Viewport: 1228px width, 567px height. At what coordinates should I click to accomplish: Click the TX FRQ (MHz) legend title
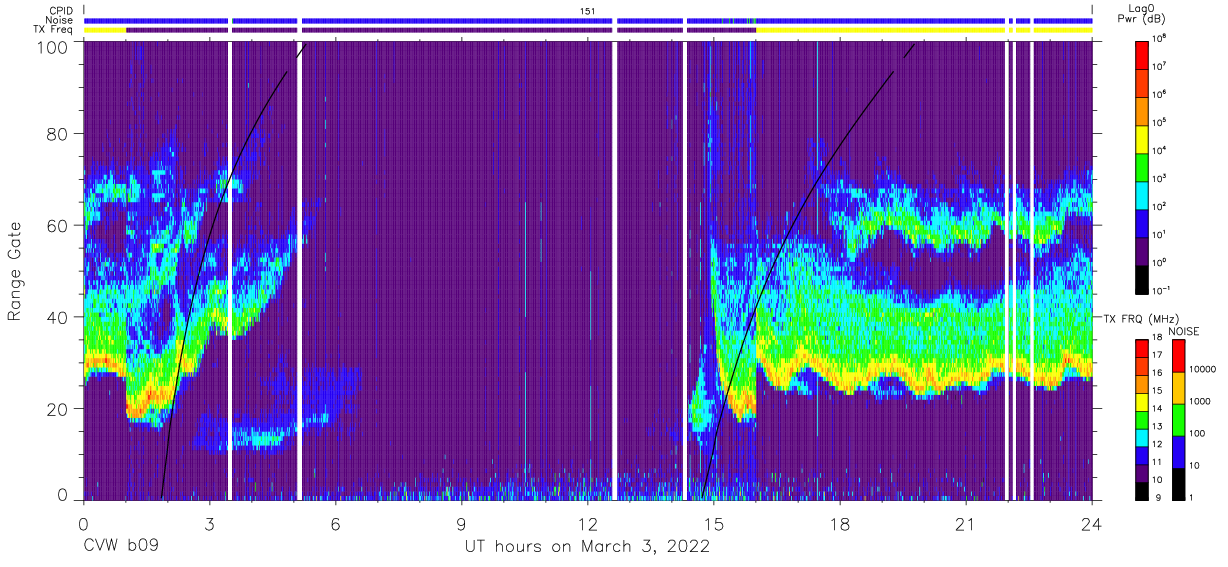1139,318
